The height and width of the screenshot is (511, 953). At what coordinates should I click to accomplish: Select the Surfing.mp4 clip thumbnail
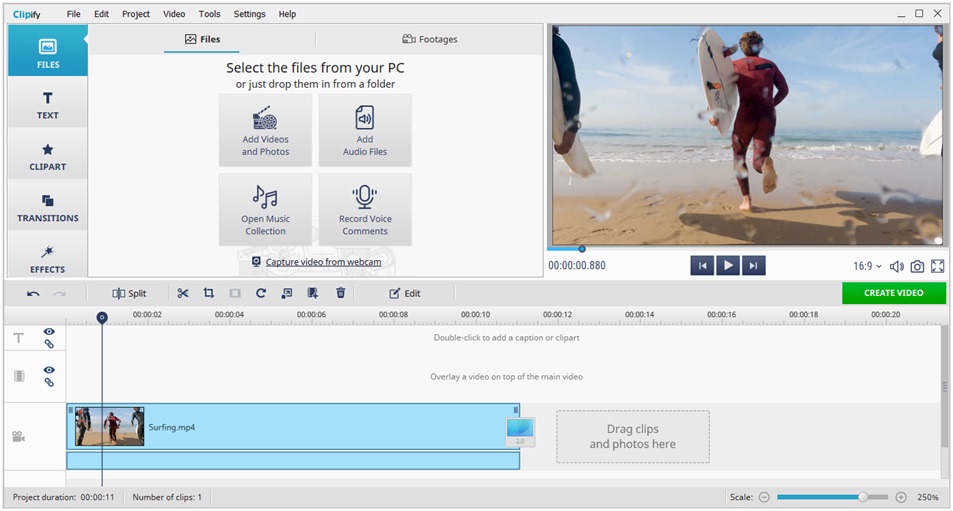pyautogui.click(x=109, y=427)
